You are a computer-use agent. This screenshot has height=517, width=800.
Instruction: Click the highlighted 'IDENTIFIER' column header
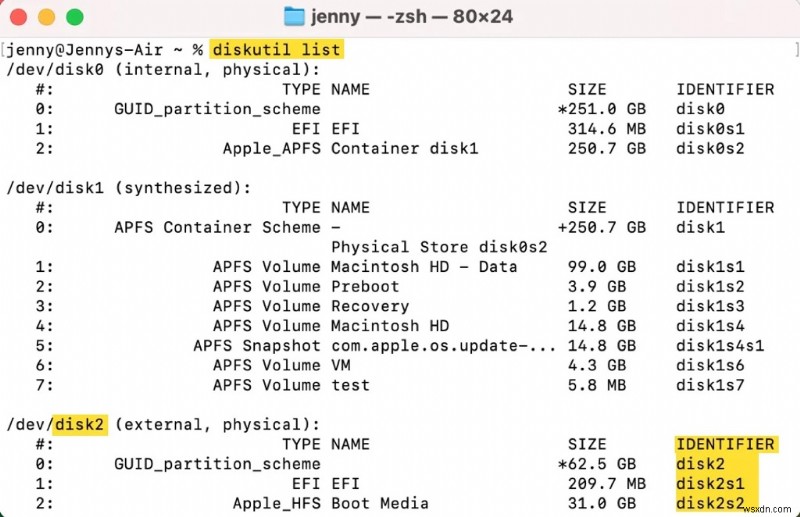point(726,444)
